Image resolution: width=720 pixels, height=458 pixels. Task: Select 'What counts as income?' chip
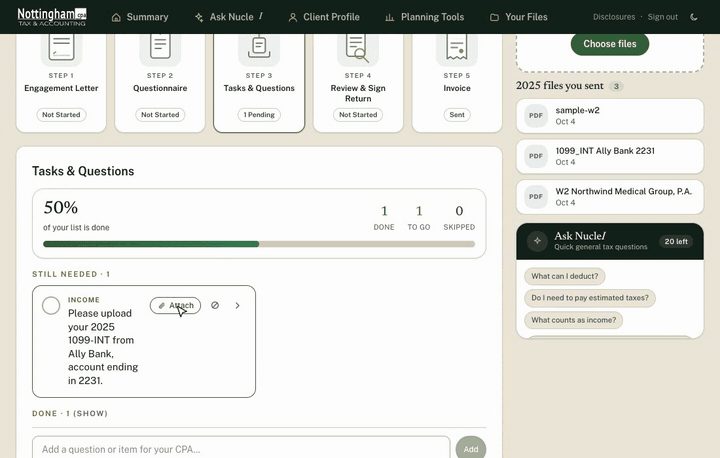(574, 320)
